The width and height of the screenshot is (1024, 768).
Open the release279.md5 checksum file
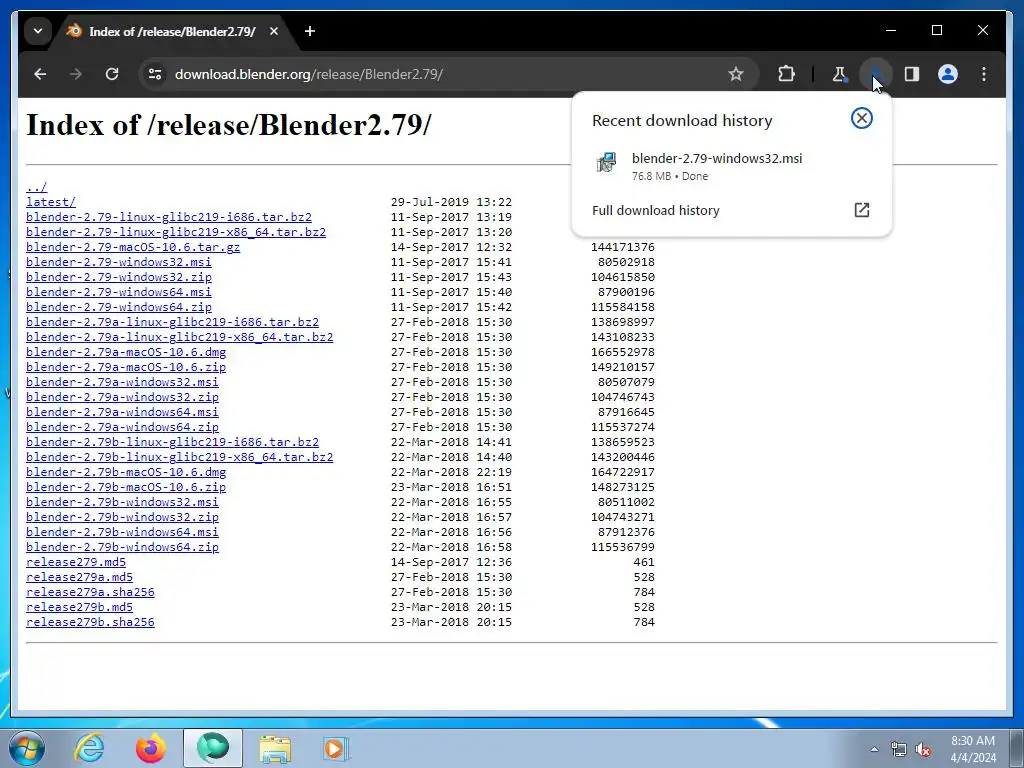point(76,563)
